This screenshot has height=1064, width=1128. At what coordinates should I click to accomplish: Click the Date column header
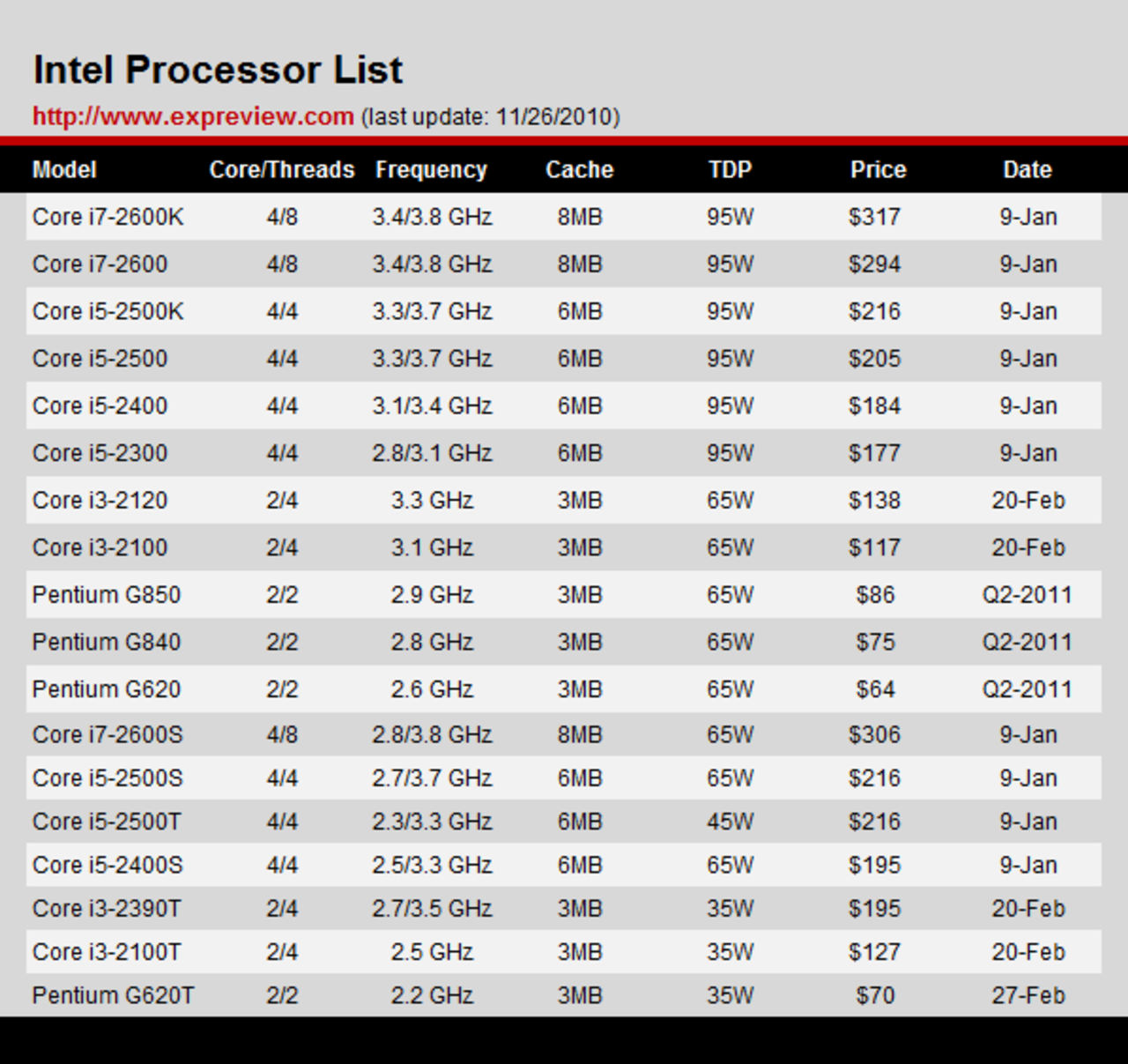(1027, 169)
